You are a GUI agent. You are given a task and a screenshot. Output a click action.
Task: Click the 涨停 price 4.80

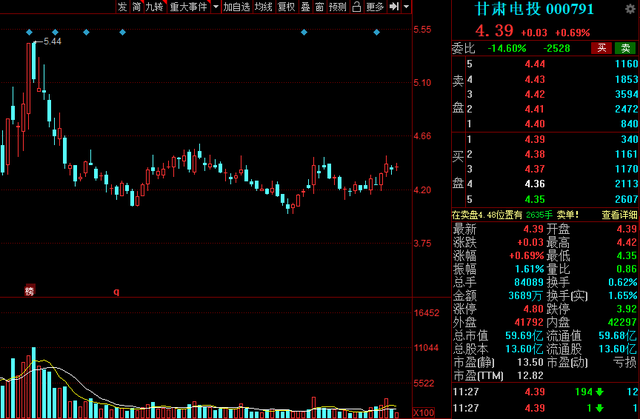[x=533, y=309]
